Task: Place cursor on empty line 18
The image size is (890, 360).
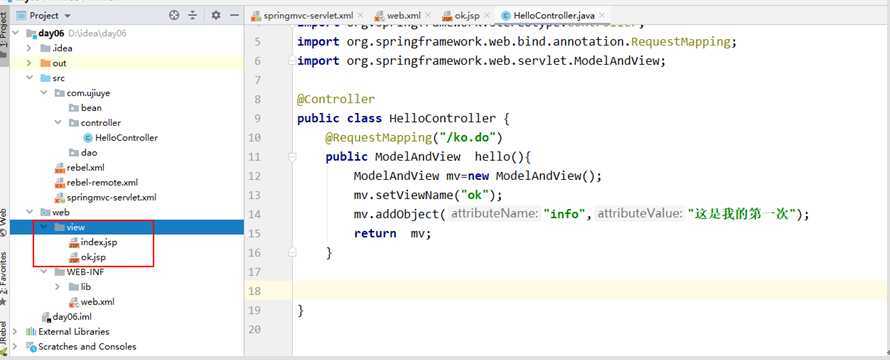Action: pyautogui.click(x=590, y=291)
